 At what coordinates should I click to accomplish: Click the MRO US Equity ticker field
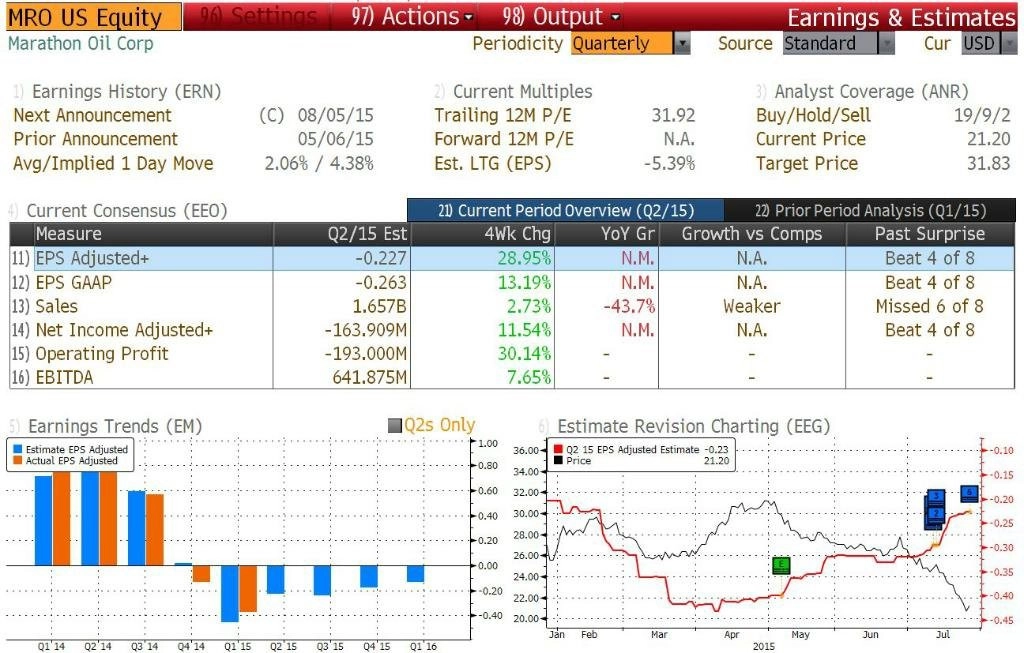pyautogui.click(x=93, y=17)
